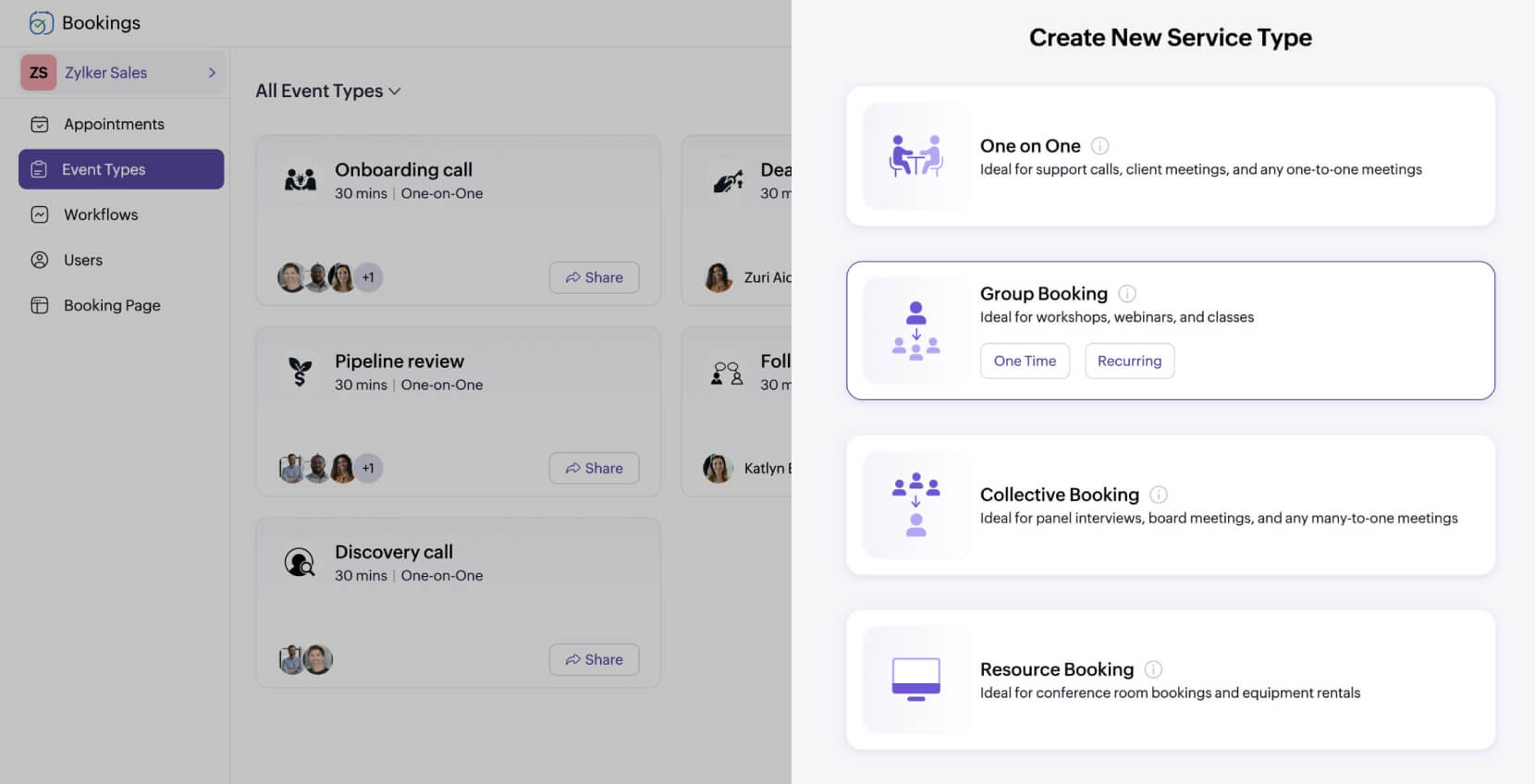This screenshot has height=784, width=1535.
Task: Click the +1 badge on Onboarding call
Action: tap(368, 277)
